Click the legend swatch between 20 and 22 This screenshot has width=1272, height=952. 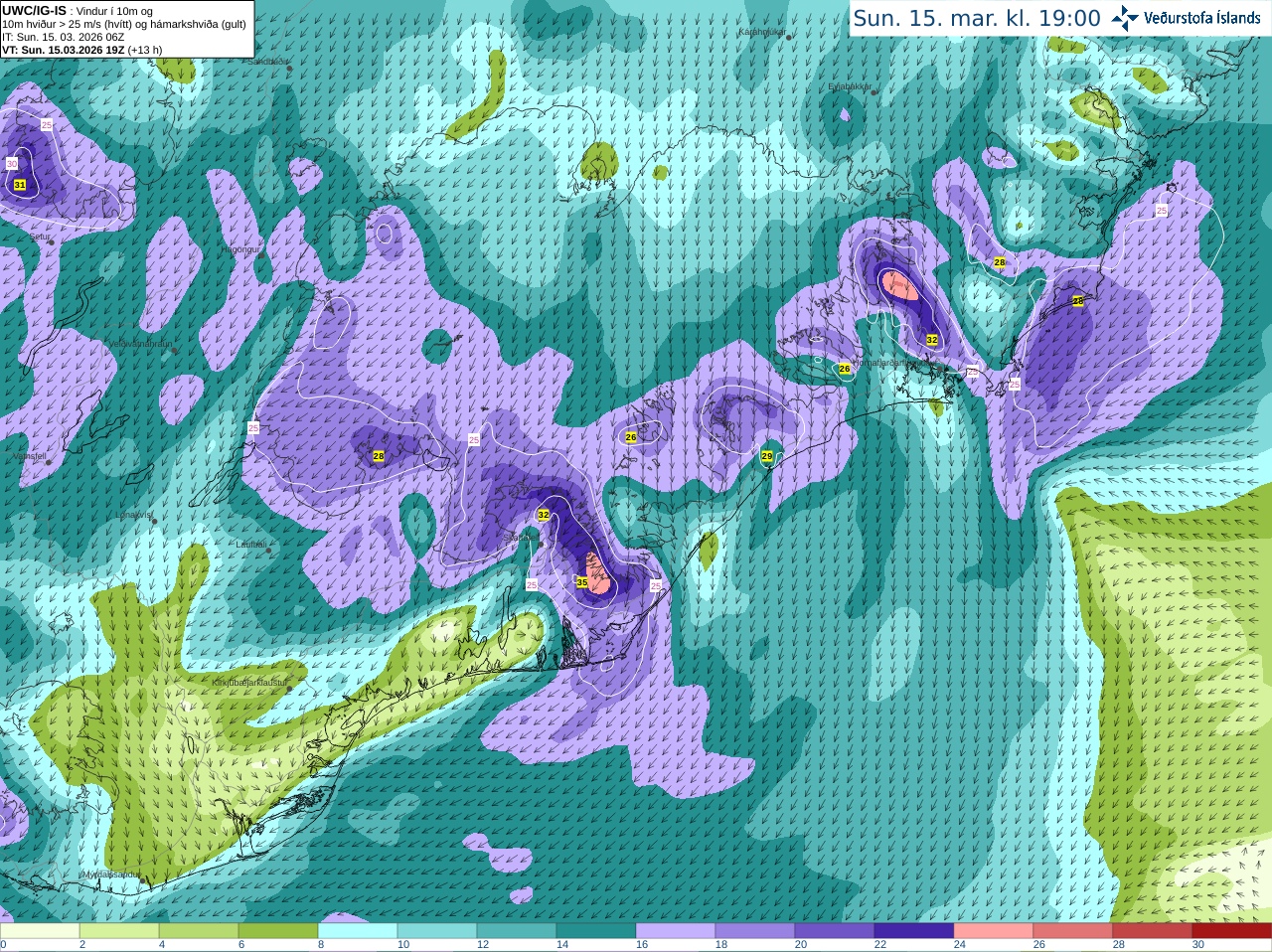835,931
